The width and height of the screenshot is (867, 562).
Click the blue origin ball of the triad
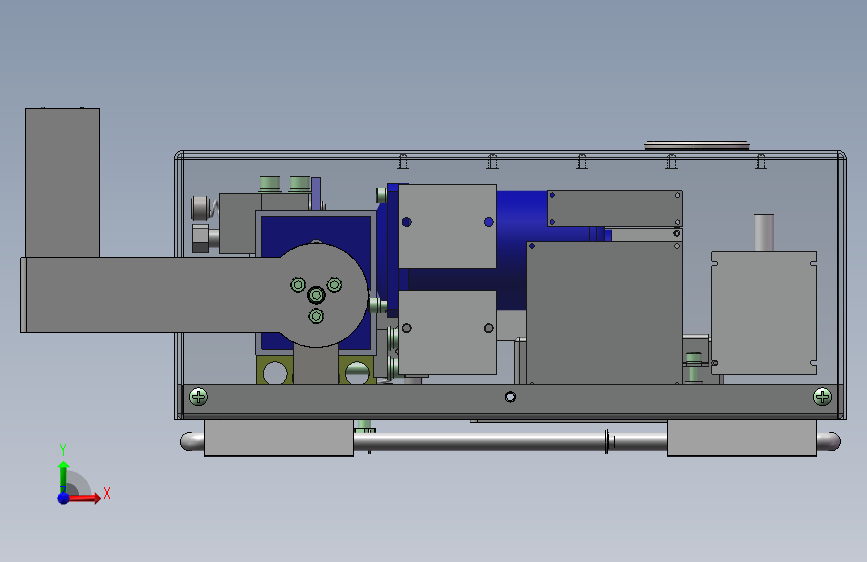pyautogui.click(x=64, y=498)
